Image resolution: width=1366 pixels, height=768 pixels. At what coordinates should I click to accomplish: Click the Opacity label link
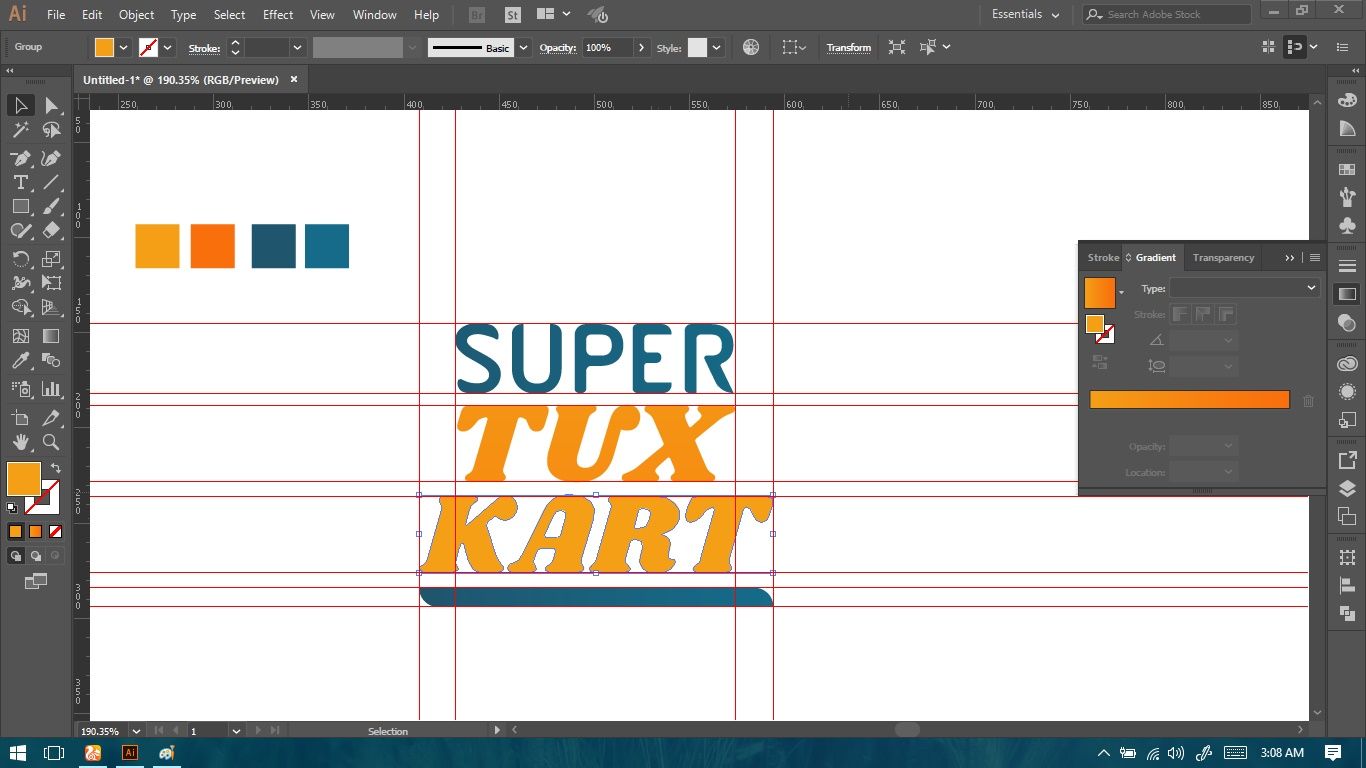click(558, 47)
